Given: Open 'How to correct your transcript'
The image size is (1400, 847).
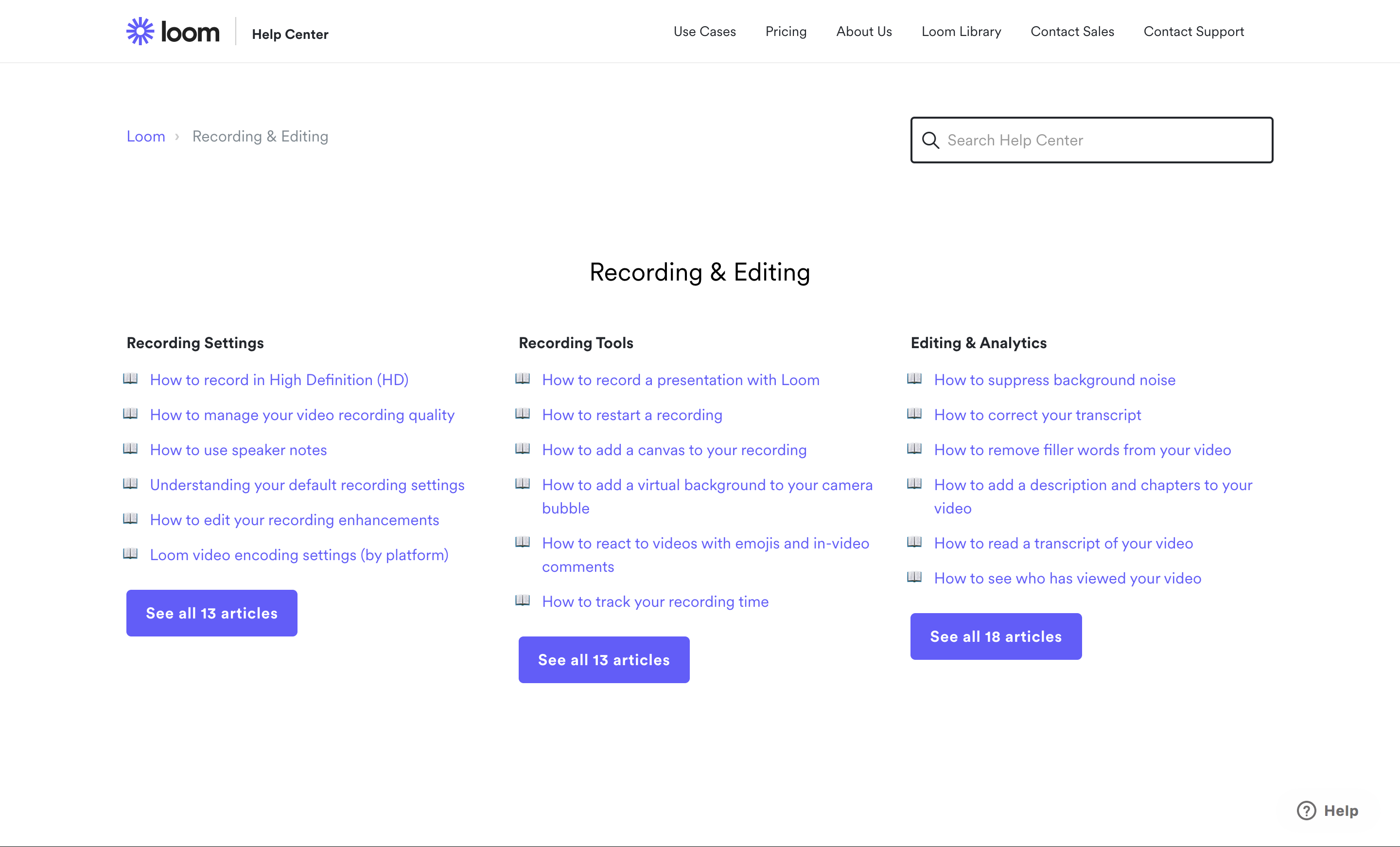Looking at the screenshot, I should [x=1037, y=415].
